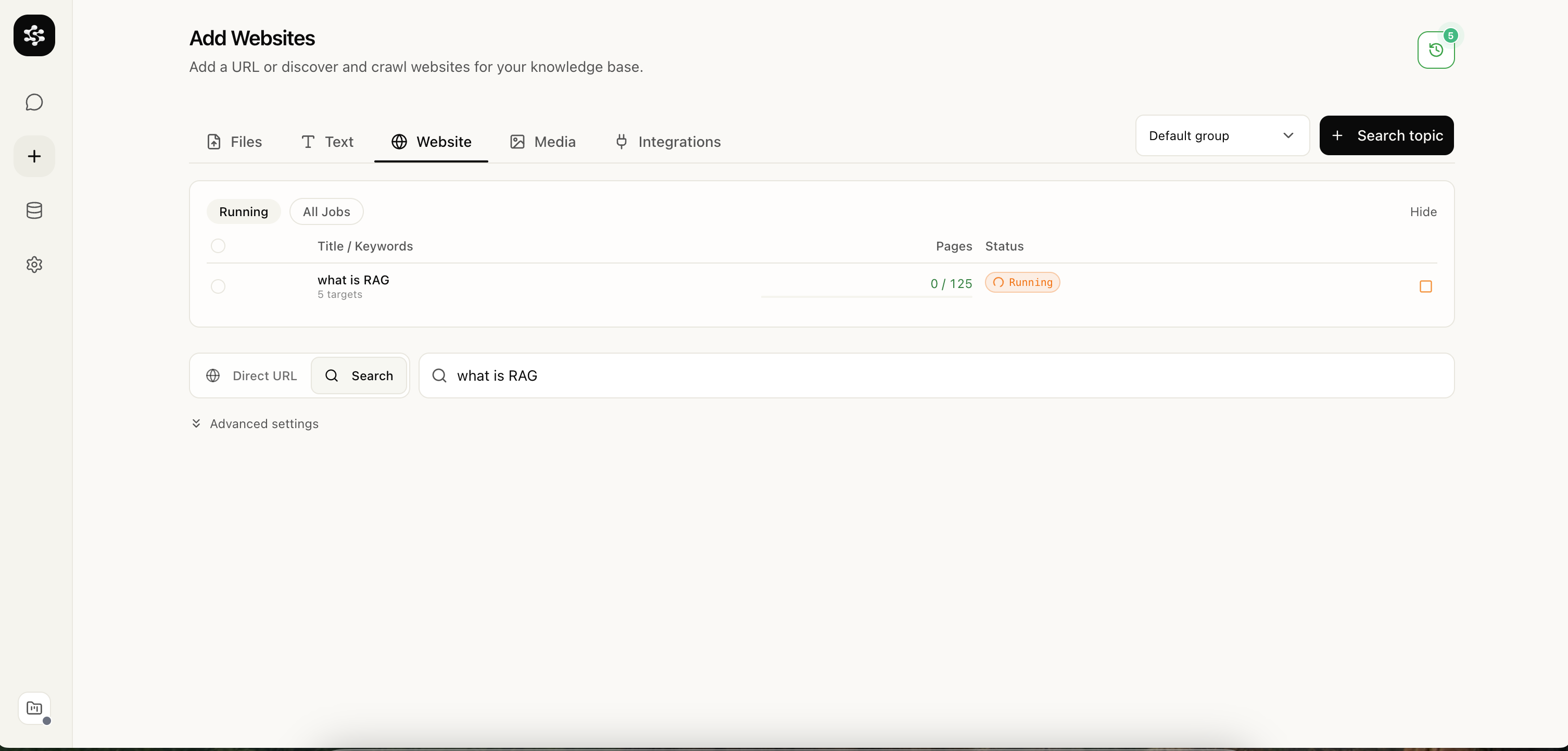Select the 'what is RAG' job row checkbox
1568x751 pixels.
(218, 286)
